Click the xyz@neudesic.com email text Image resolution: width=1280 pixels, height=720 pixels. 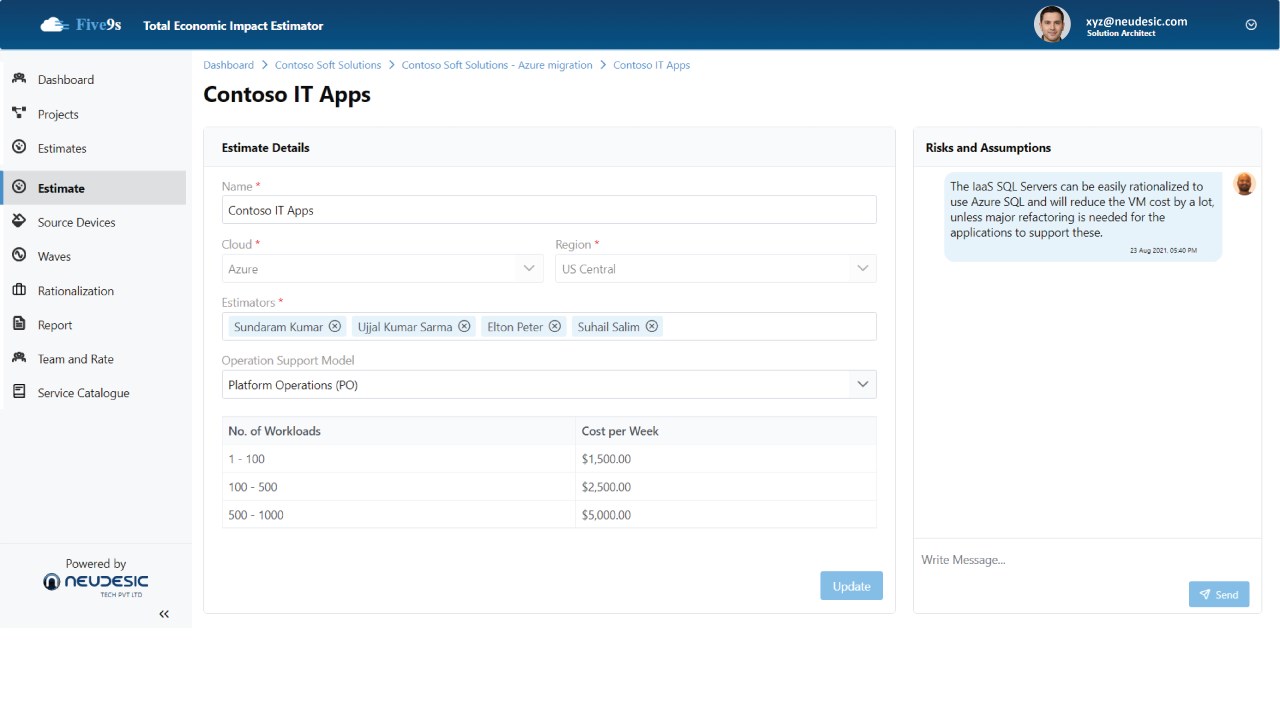tap(1137, 21)
